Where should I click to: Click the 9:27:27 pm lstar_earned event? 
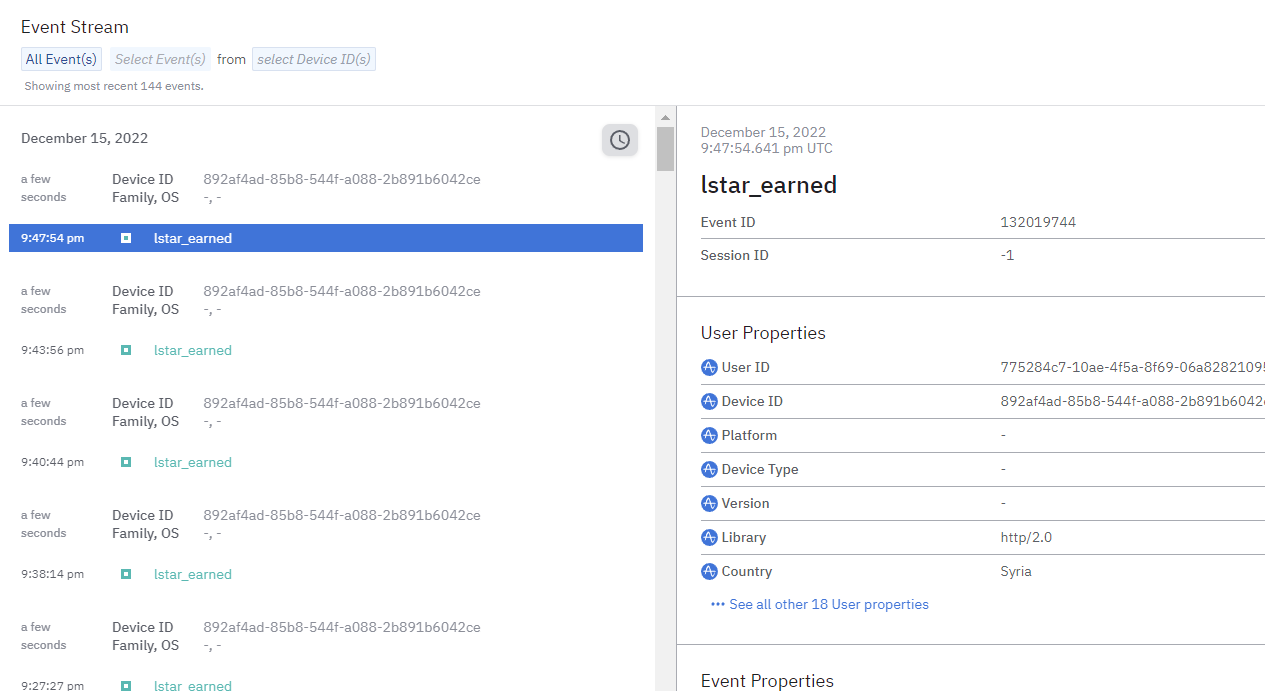(x=192, y=685)
